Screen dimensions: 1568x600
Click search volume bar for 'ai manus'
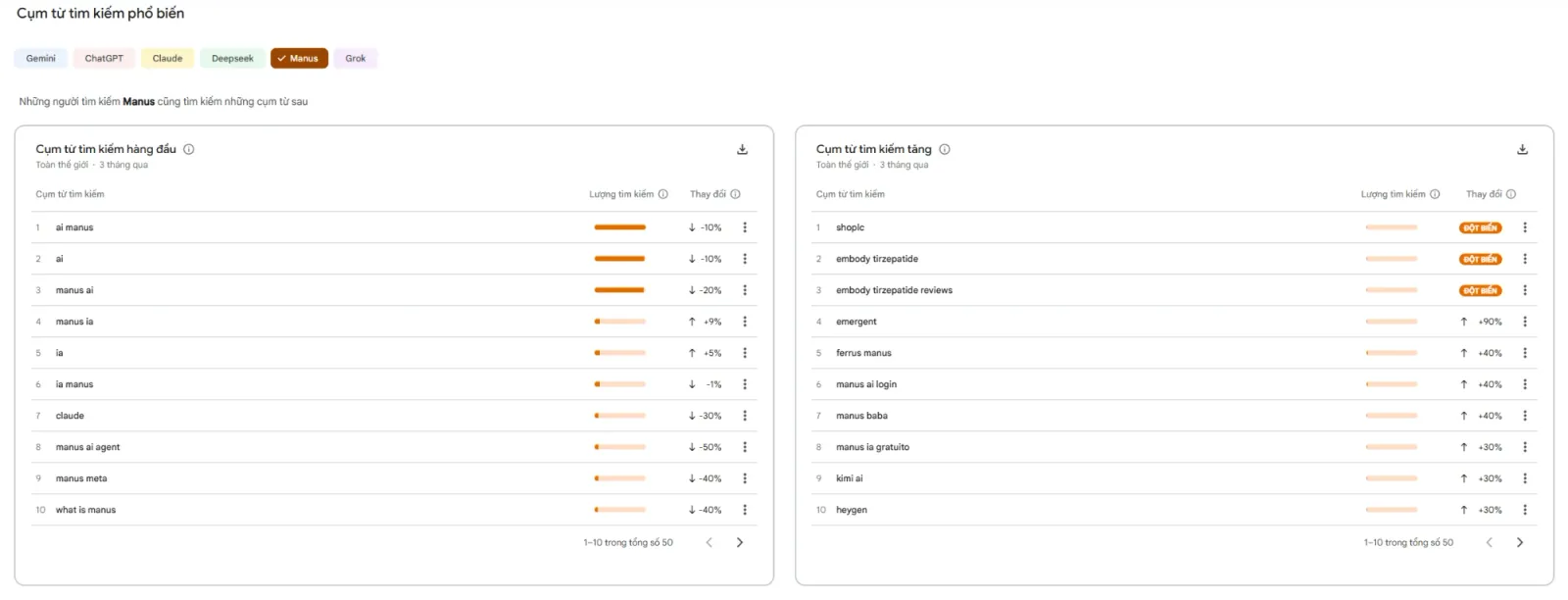click(619, 227)
